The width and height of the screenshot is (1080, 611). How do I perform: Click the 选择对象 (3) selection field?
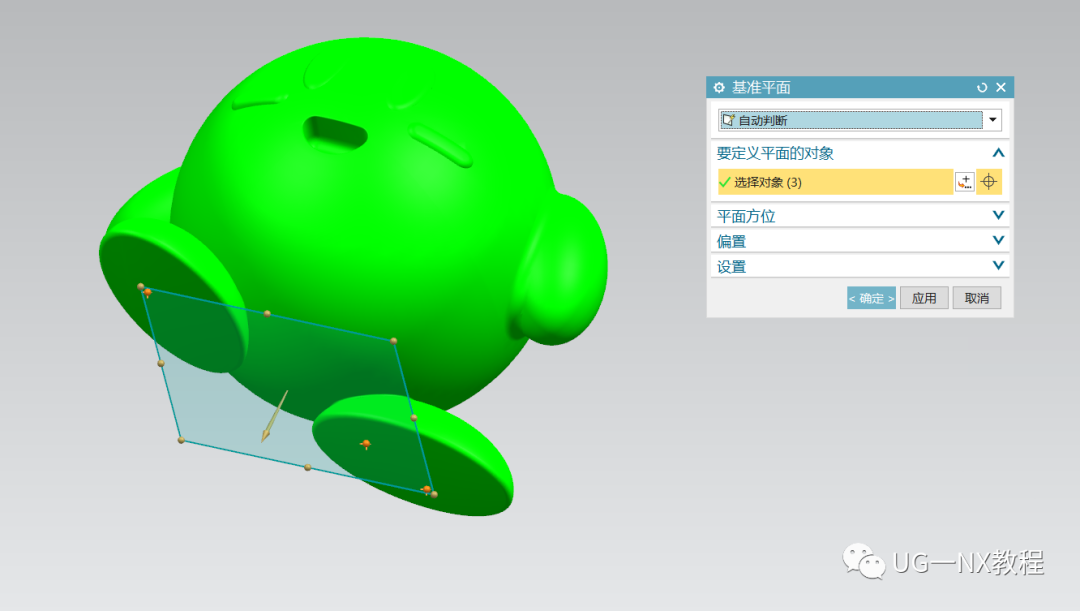(835, 182)
